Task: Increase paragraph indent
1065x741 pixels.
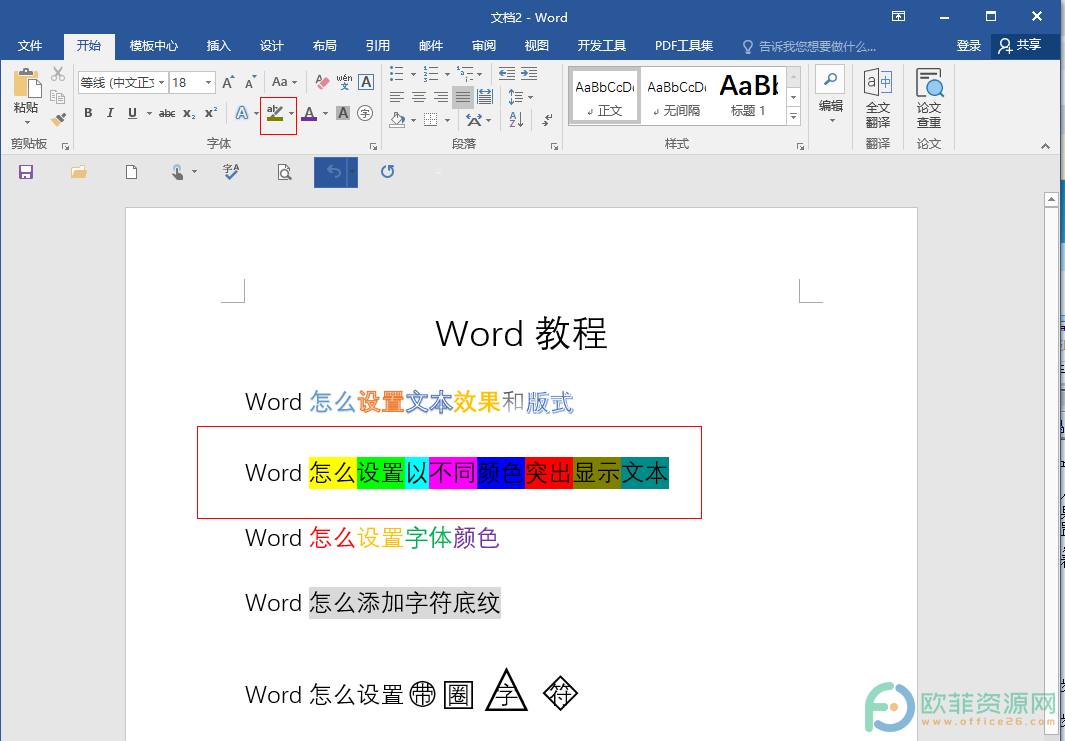Action: coord(528,73)
